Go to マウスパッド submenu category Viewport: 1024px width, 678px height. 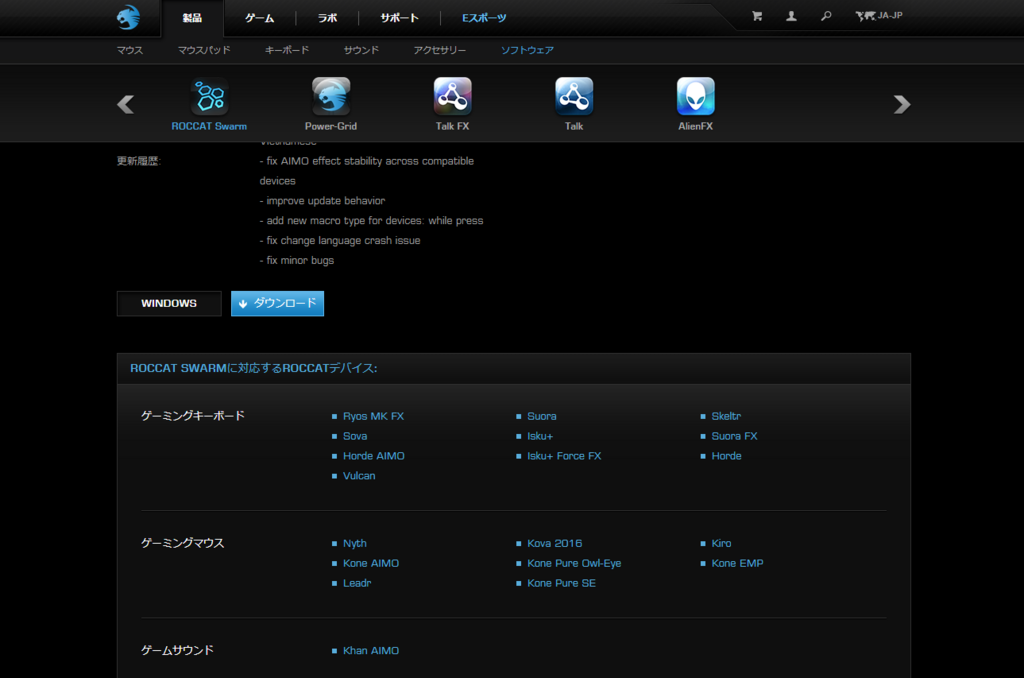point(204,50)
